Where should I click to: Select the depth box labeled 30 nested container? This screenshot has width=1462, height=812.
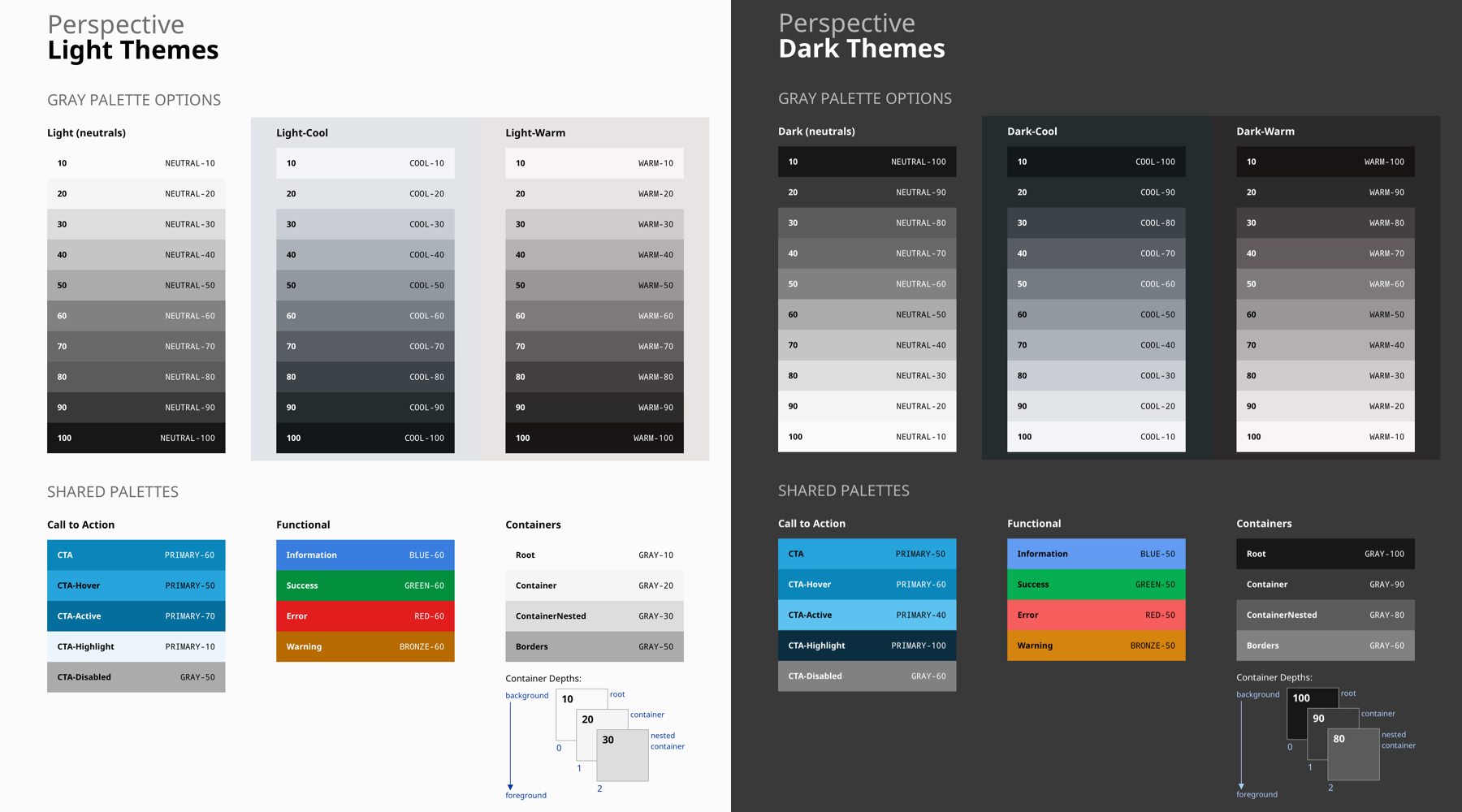pos(622,755)
